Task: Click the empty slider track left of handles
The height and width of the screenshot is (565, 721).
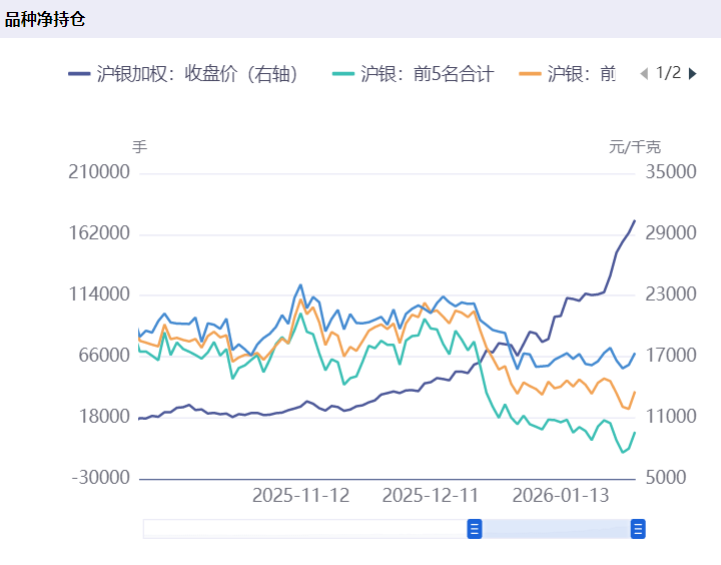Action: click(300, 529)
